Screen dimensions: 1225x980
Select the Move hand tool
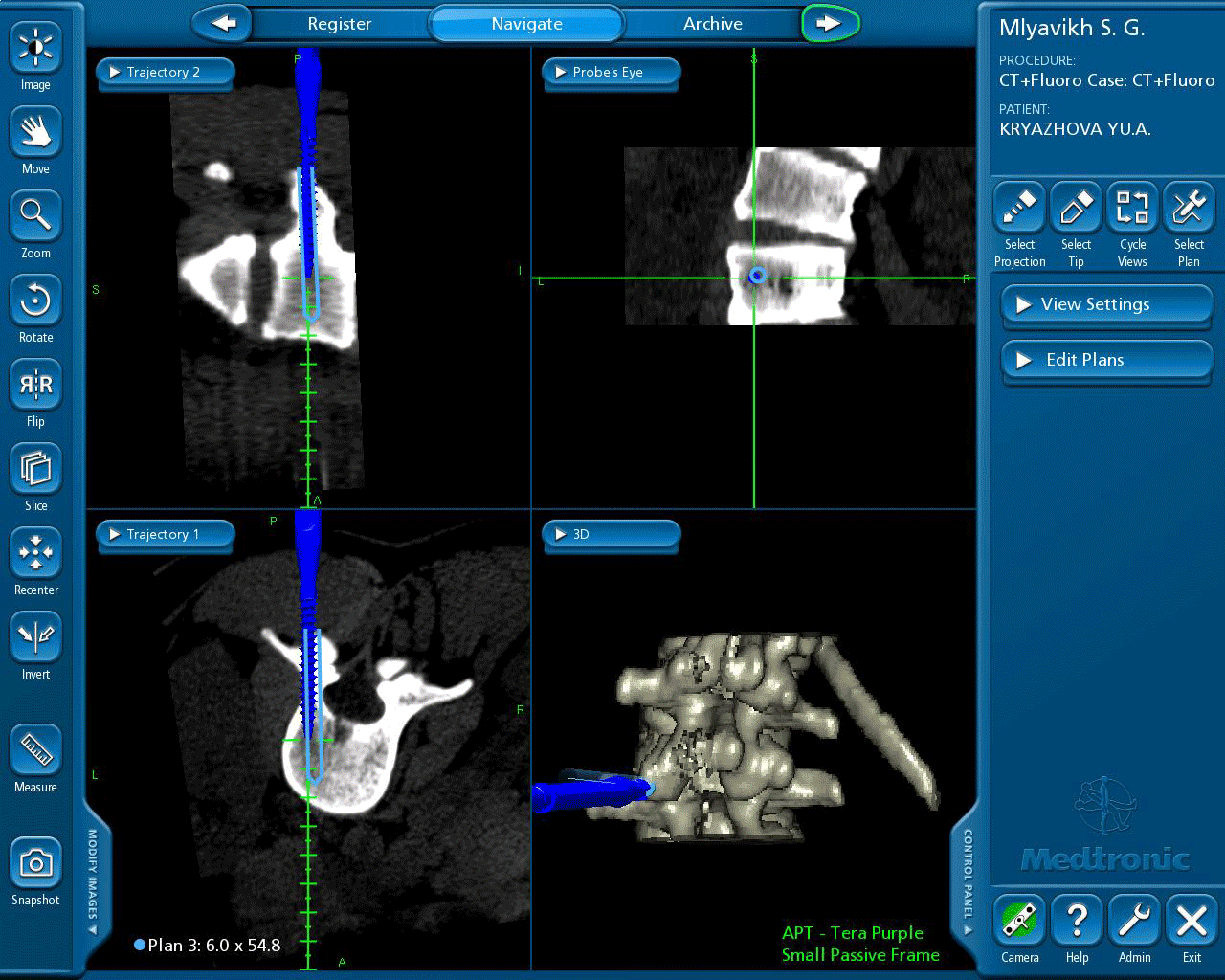tap(35, 132)
